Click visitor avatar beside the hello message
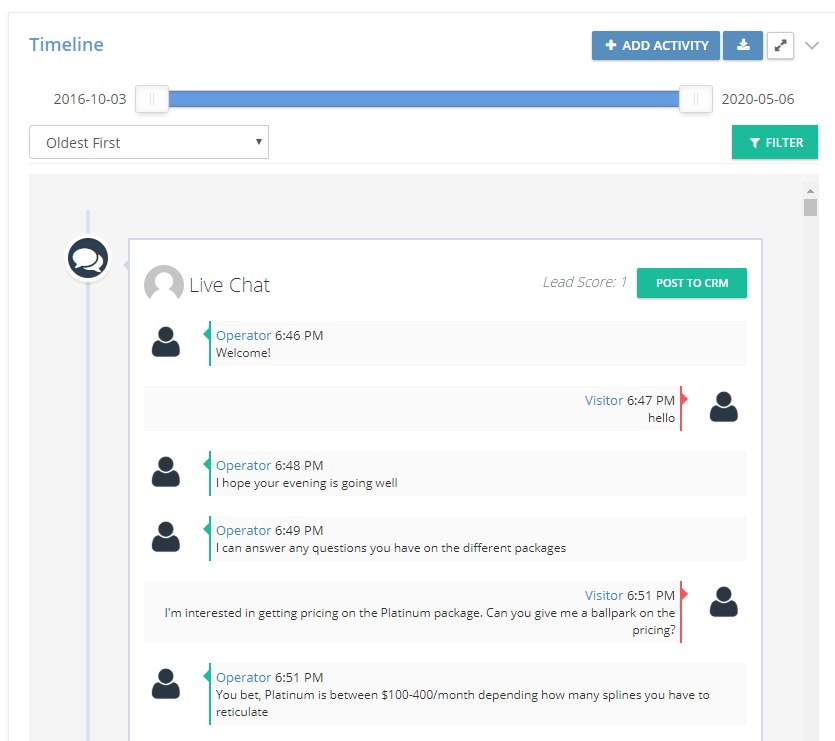The width and height of the screenshot is (835, 741). [724, 406]
